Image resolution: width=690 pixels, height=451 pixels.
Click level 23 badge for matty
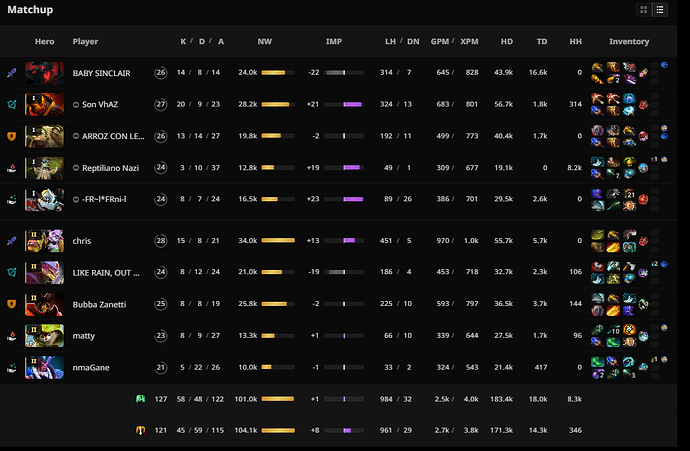pyautogui.click(x=161, y=336)
